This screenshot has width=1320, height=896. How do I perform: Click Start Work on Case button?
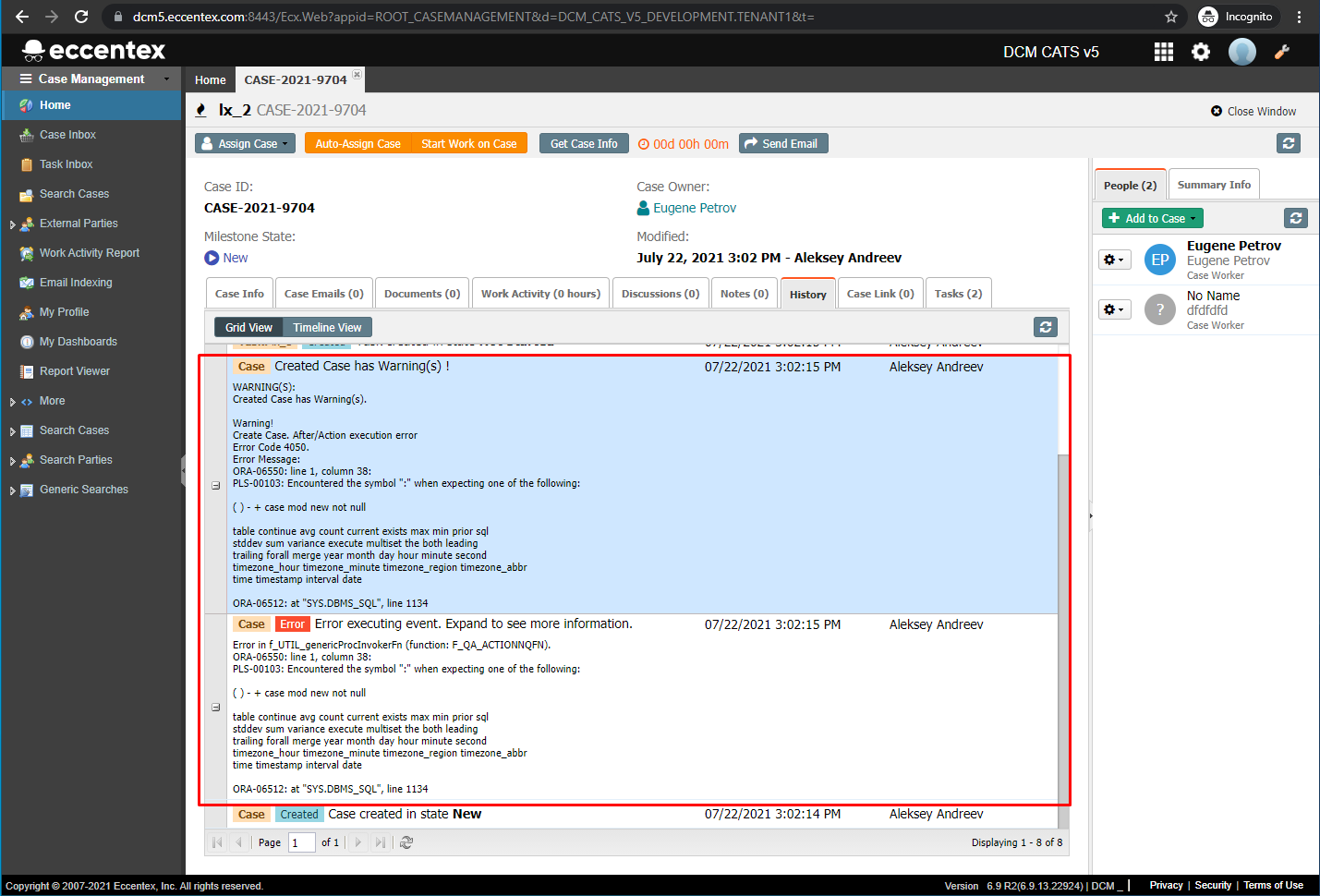tap(469, 143)
